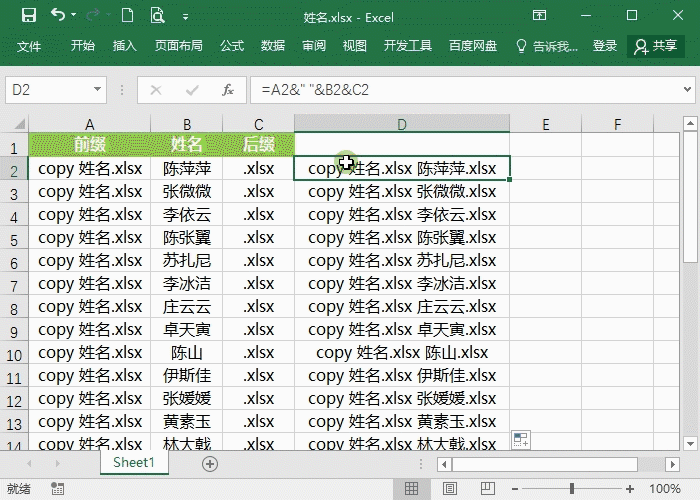Switch to Page Break Preview icon
This screenshot has width=700, height=500.
(x=488, y=488)
